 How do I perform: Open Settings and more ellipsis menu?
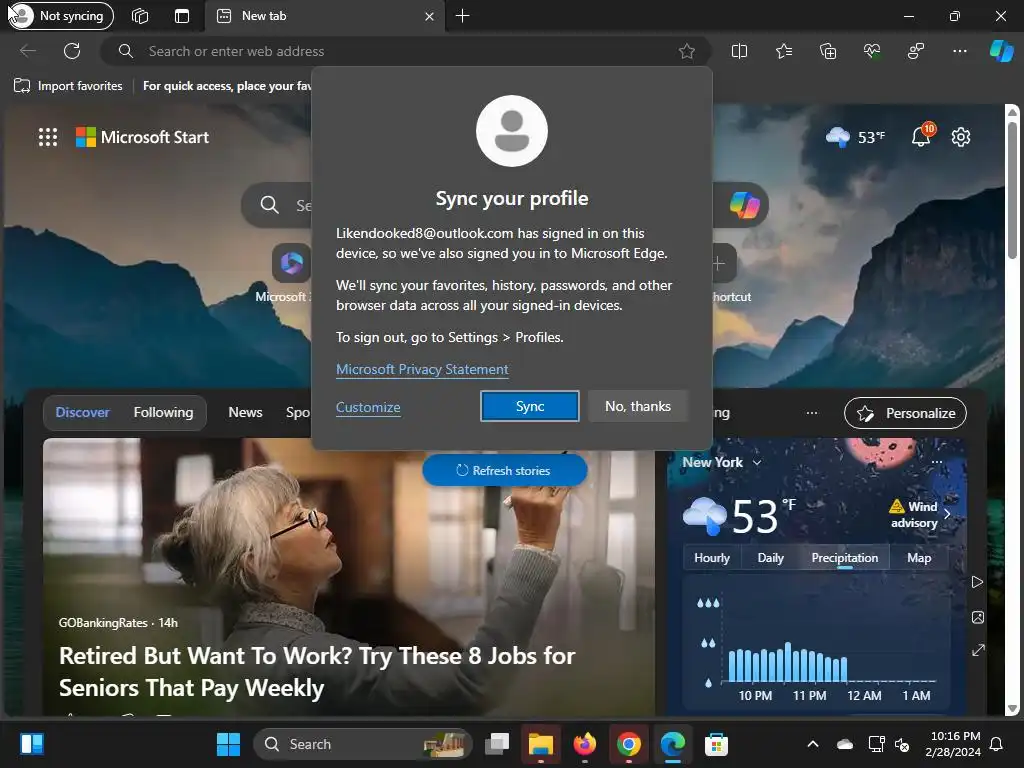tap(959, 51)
